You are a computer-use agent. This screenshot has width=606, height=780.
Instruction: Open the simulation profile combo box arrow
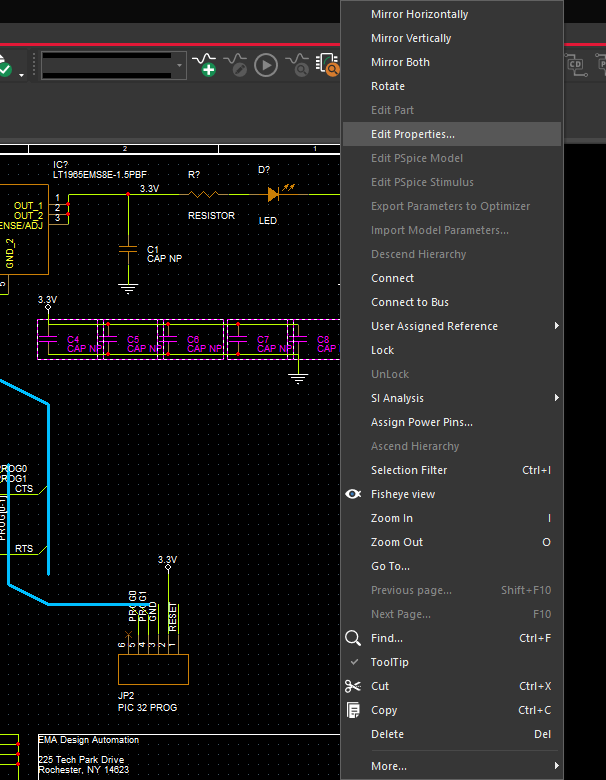pyautogui.click(x=179, y=65)
